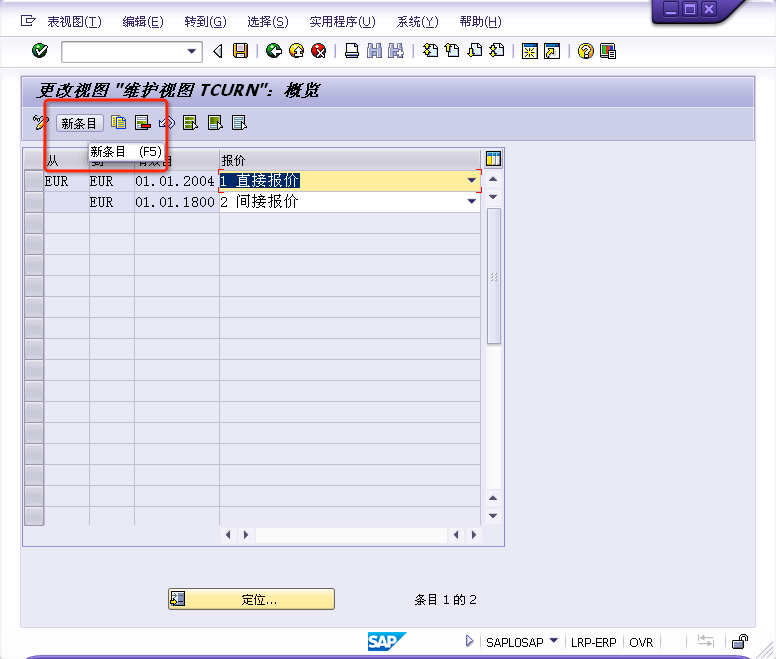The width and height of the screenshot is (776, 659).
Task: Click the Select All icon
Action: point(191,122)
